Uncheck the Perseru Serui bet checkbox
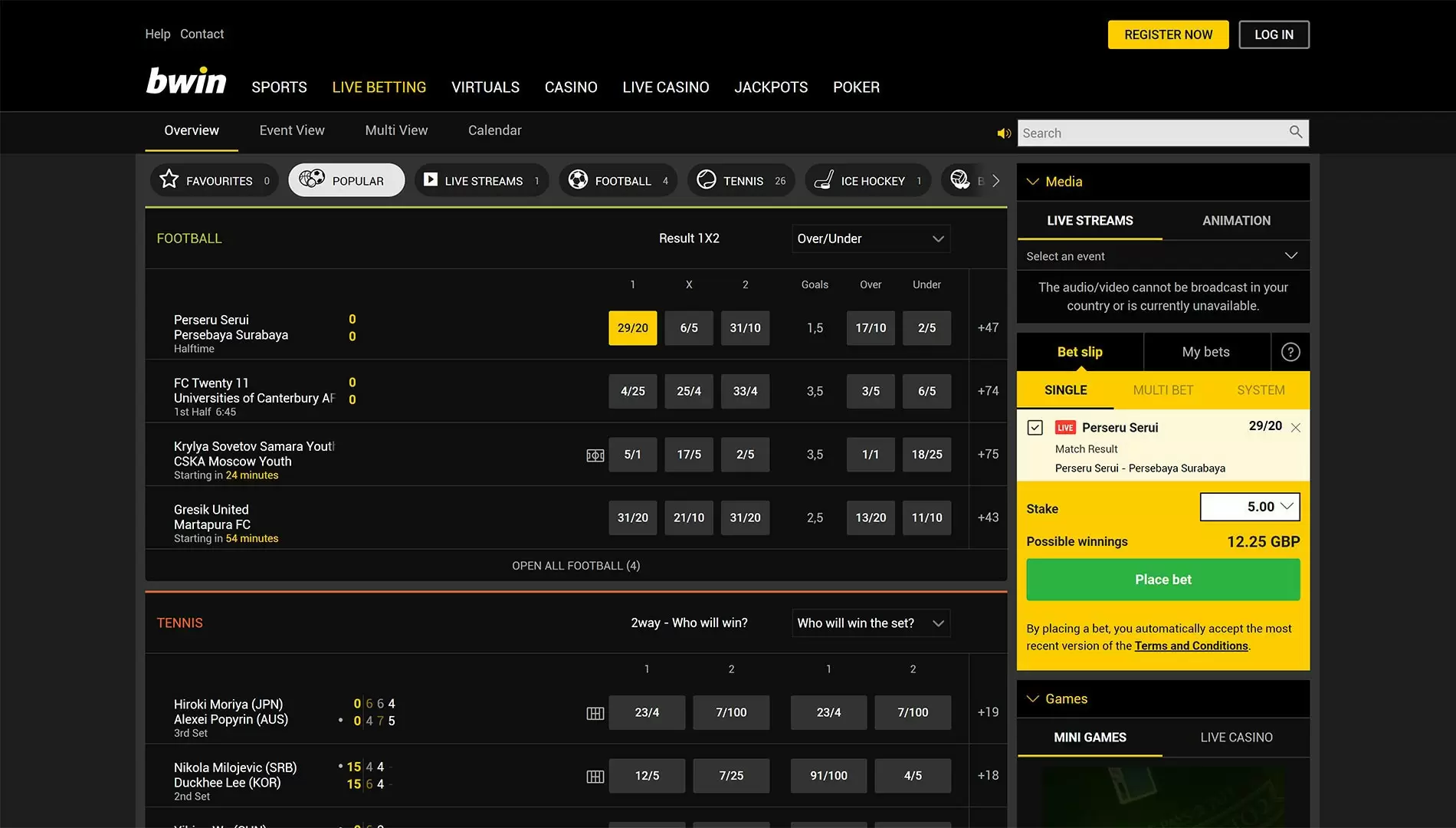 (x=1035, y=428)
